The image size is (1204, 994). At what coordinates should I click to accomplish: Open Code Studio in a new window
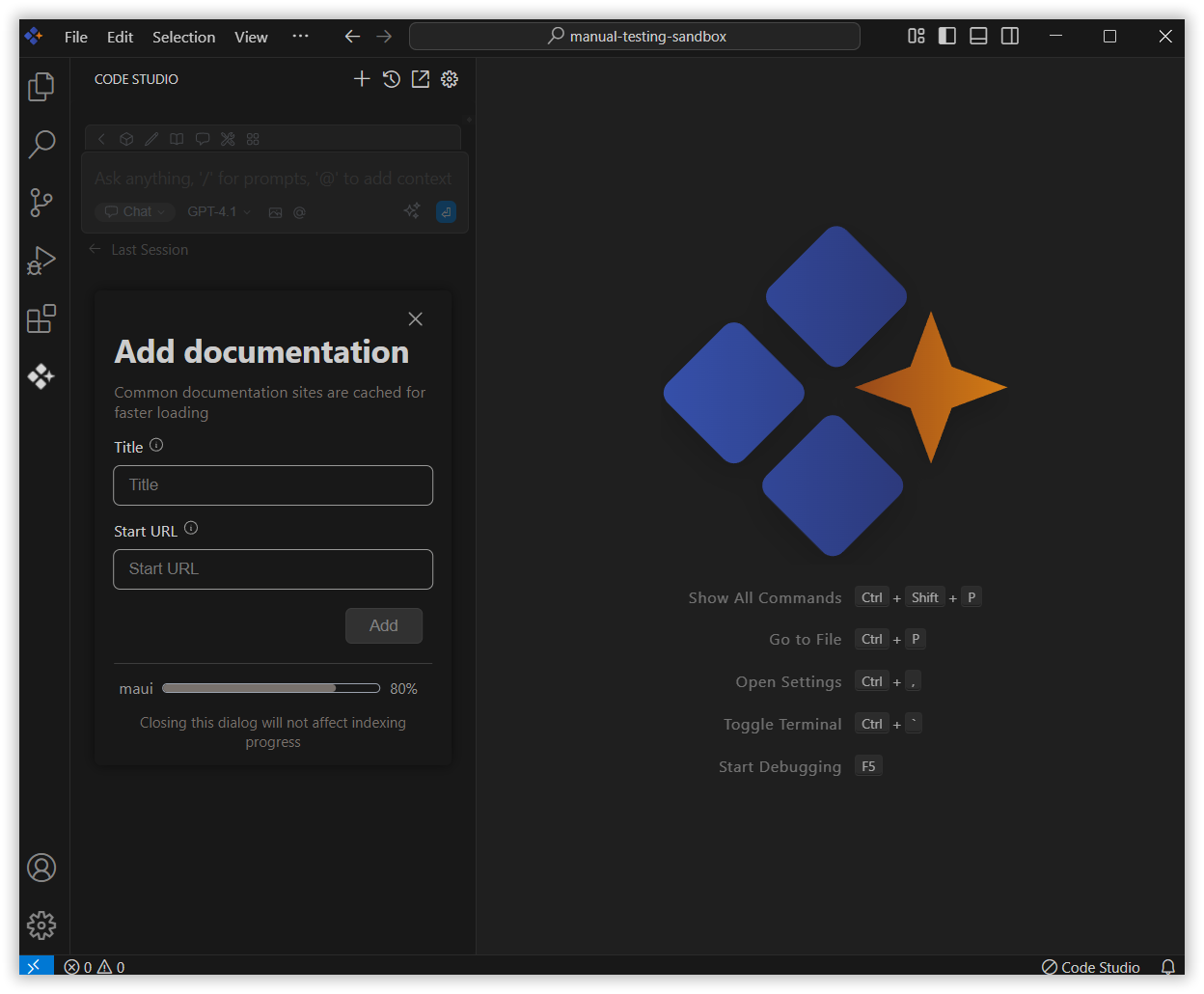pos(421,79)
